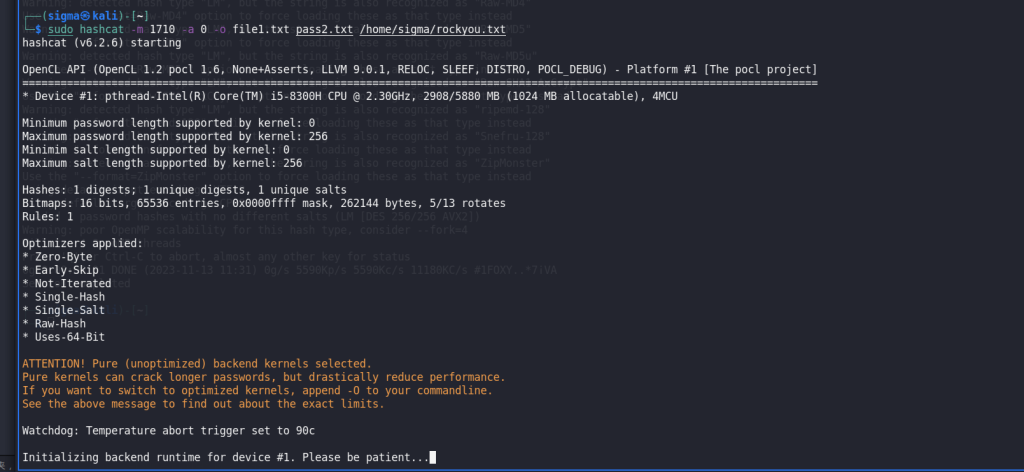Click the terminal cursor block after 'Please be patient...'

pos(432,458)
